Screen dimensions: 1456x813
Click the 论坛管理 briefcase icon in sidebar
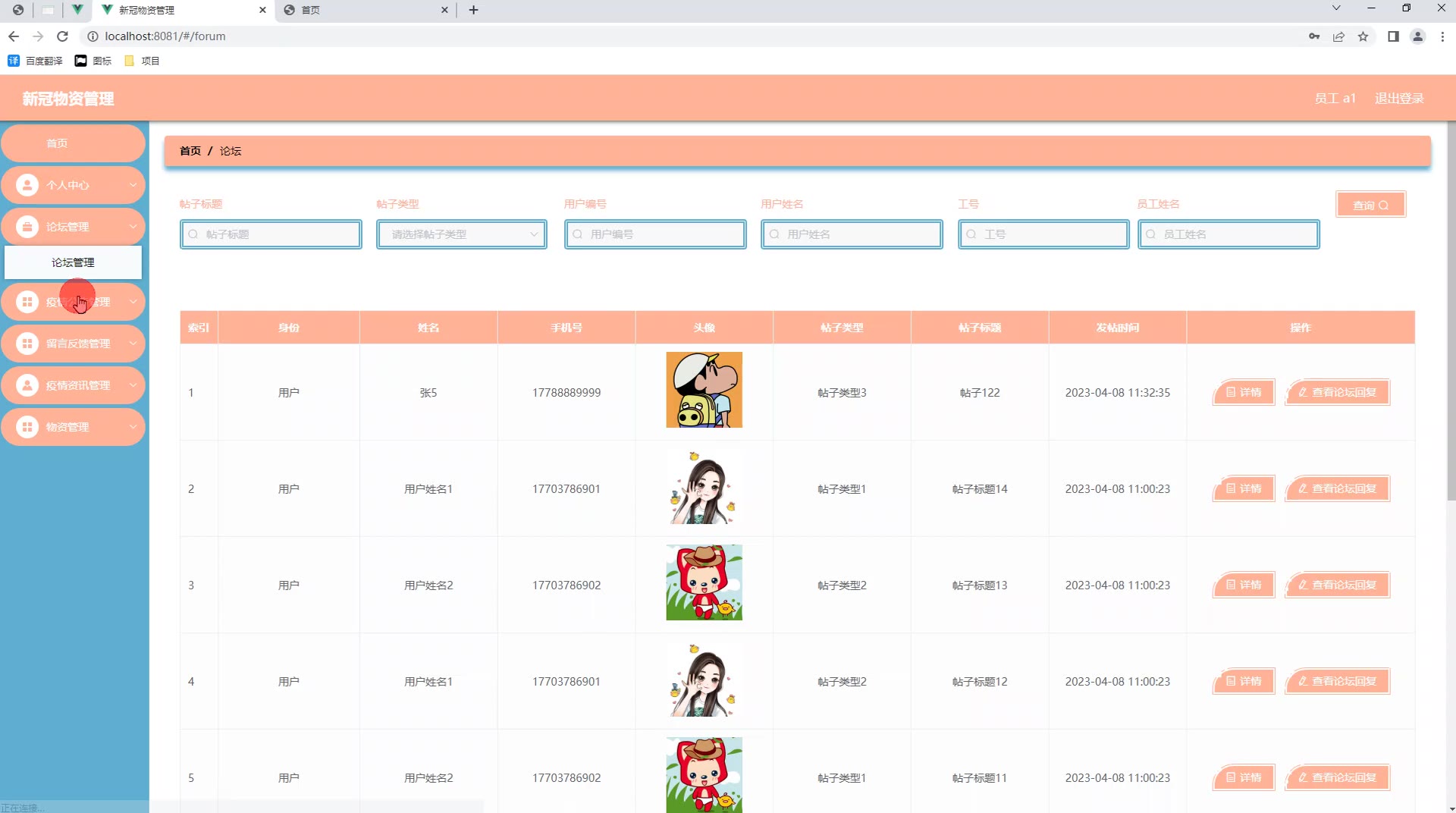pyautogui.click(x=27, y=227)
